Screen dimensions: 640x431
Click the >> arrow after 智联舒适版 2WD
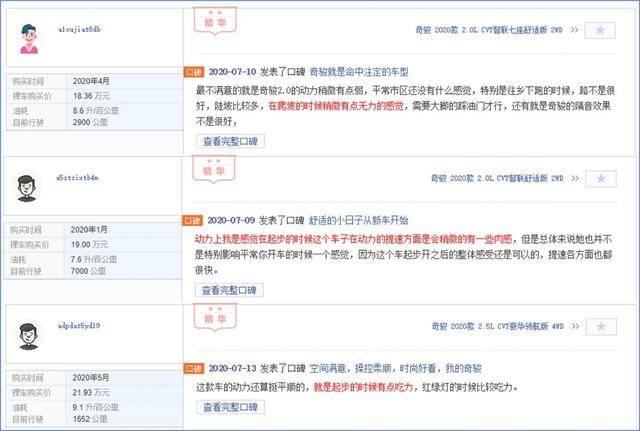(x=575, y=178)
